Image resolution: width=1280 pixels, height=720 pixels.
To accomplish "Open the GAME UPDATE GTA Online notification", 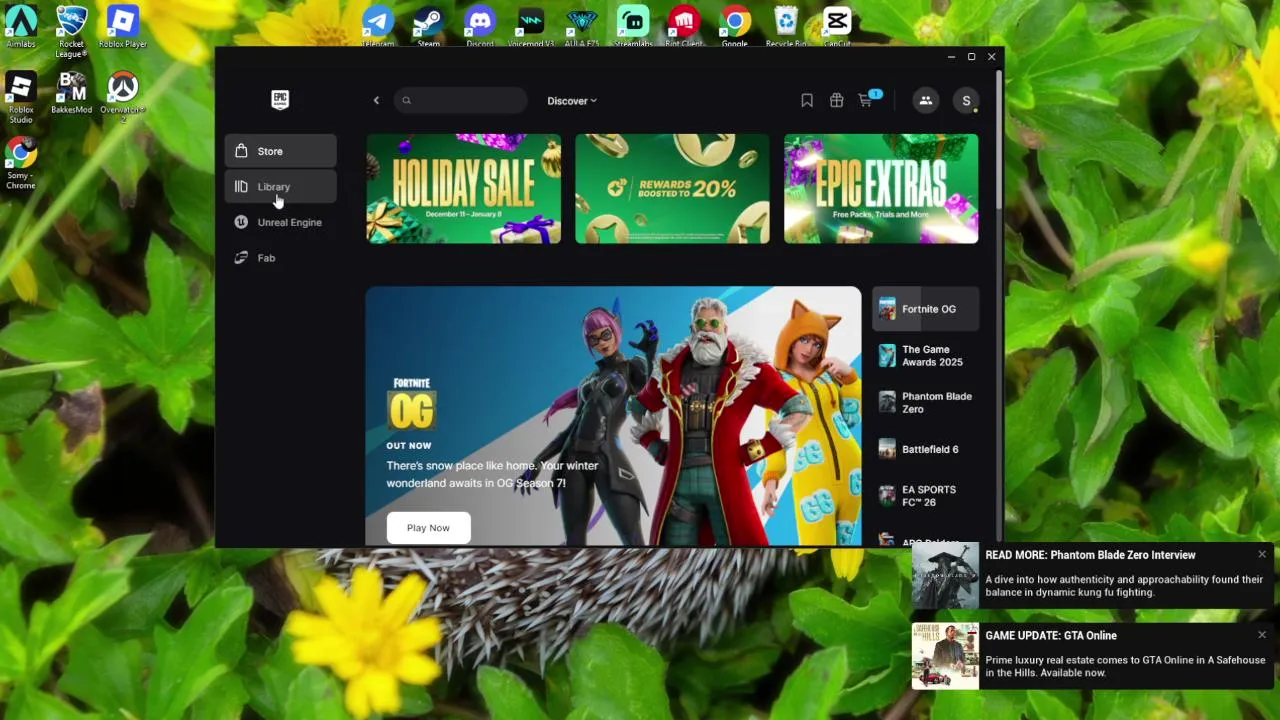I will tap(1092, 656).
